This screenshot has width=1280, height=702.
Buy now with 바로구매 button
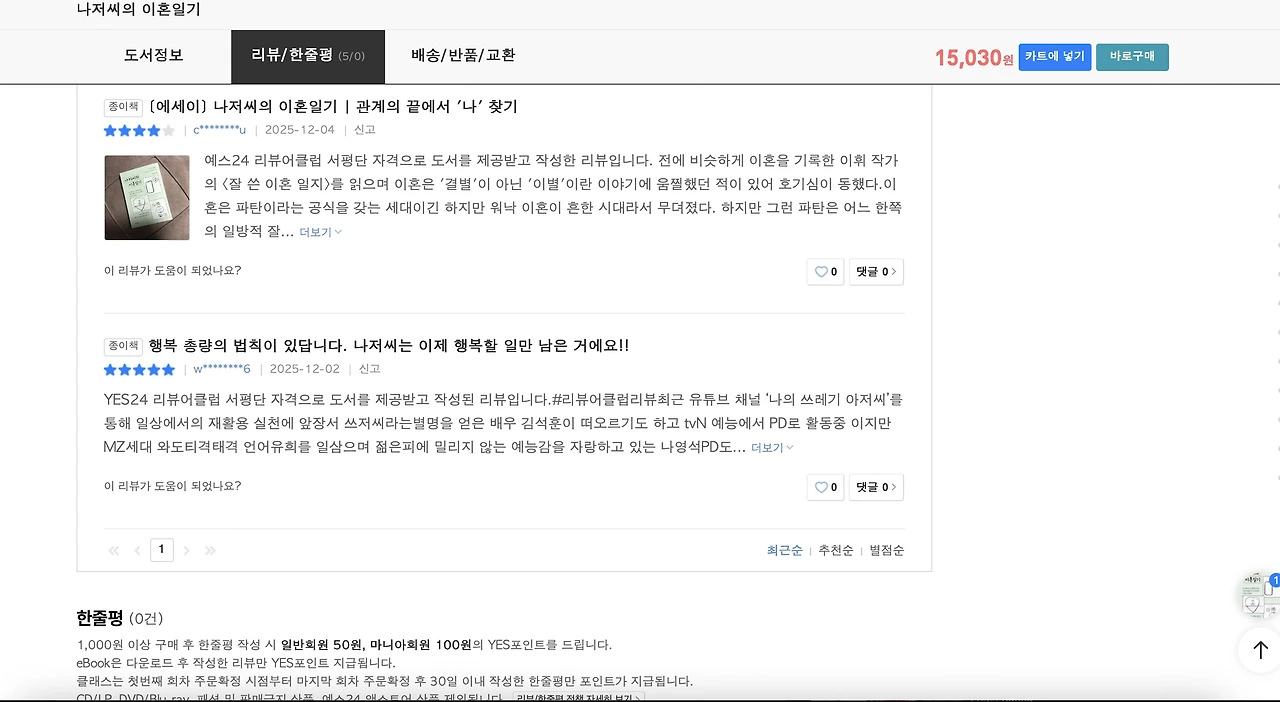click(1132, 57)
